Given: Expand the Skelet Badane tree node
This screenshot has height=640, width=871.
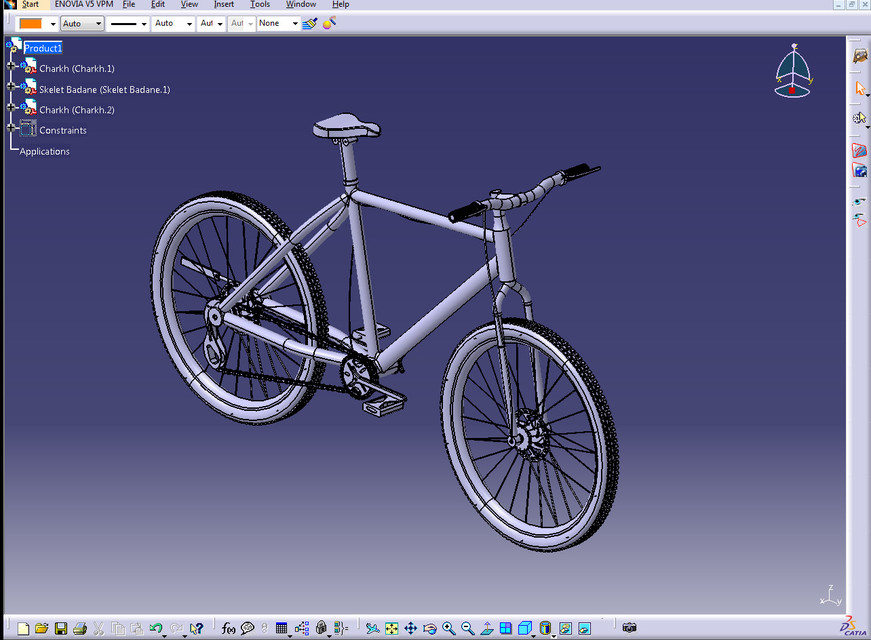Looking at the screenshot, I should tap(12, 88).
